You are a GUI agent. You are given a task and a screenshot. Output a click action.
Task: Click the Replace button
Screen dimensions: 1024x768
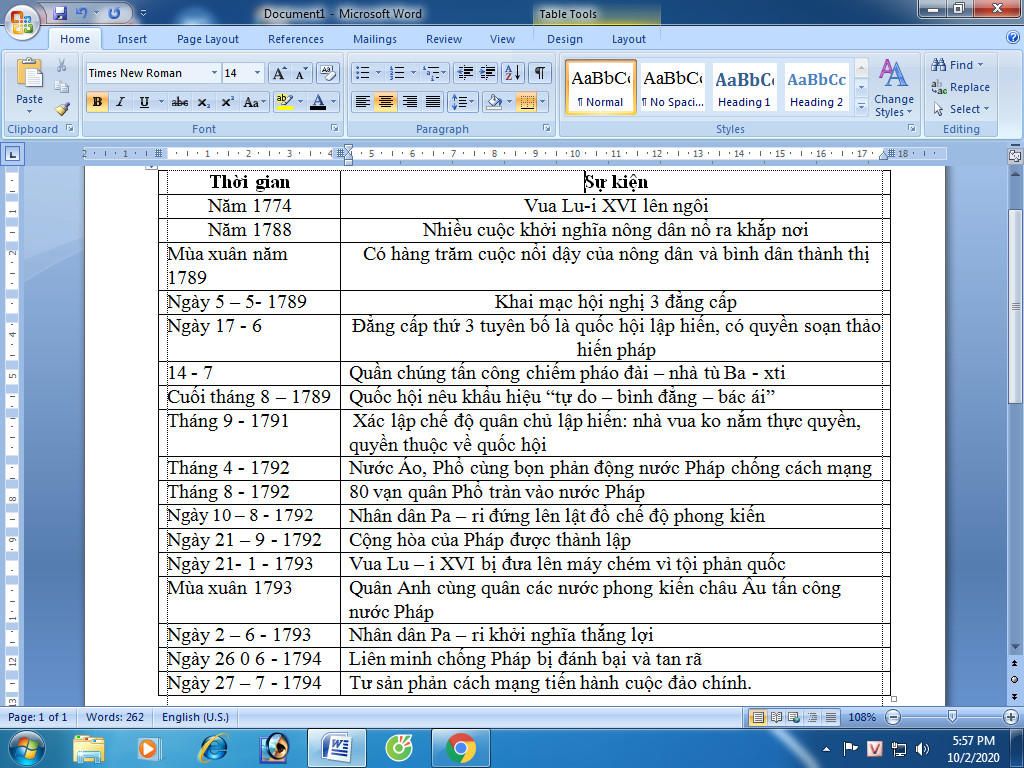(961, 87)
